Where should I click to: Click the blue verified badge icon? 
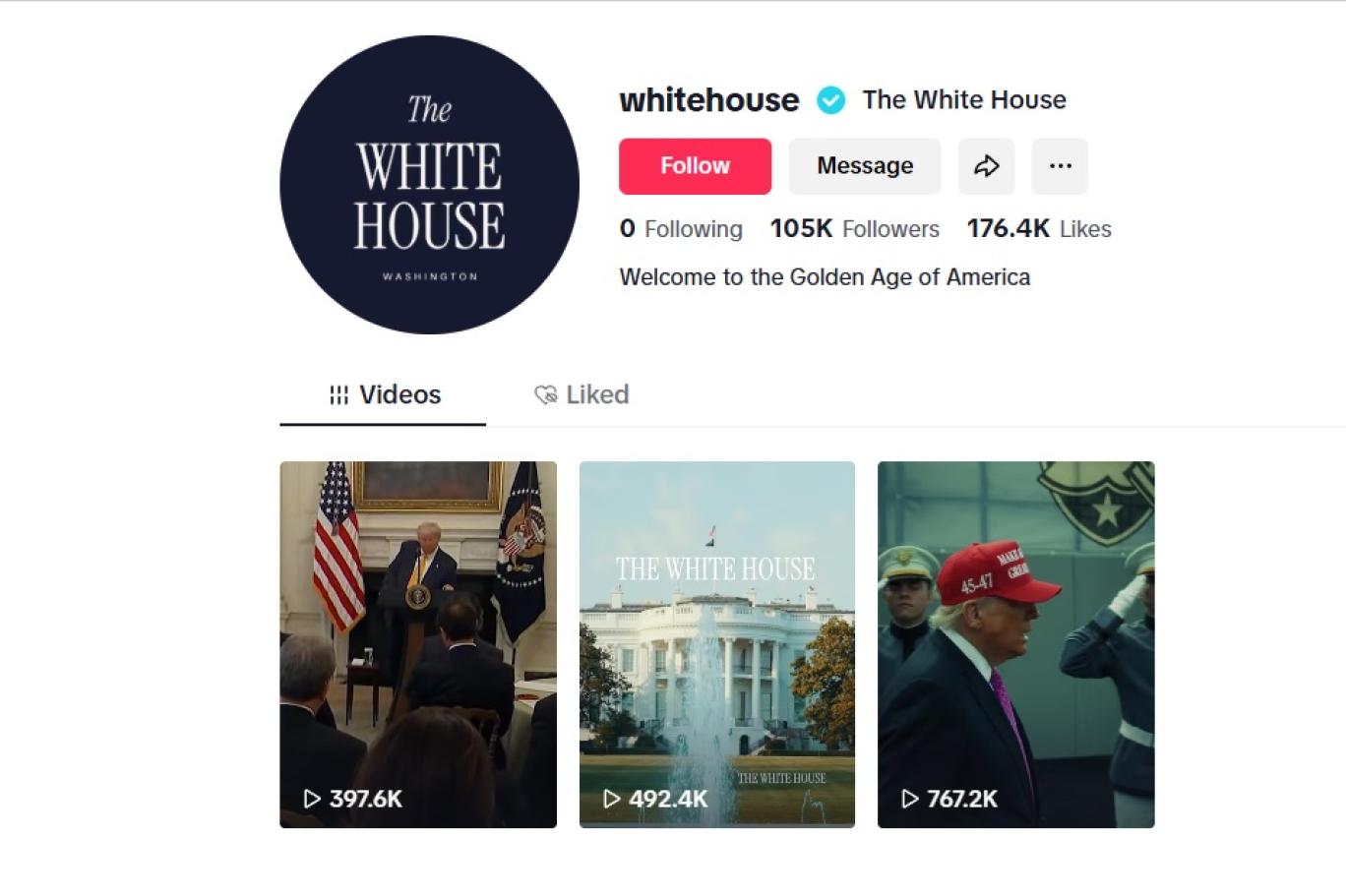pos(831,100)
